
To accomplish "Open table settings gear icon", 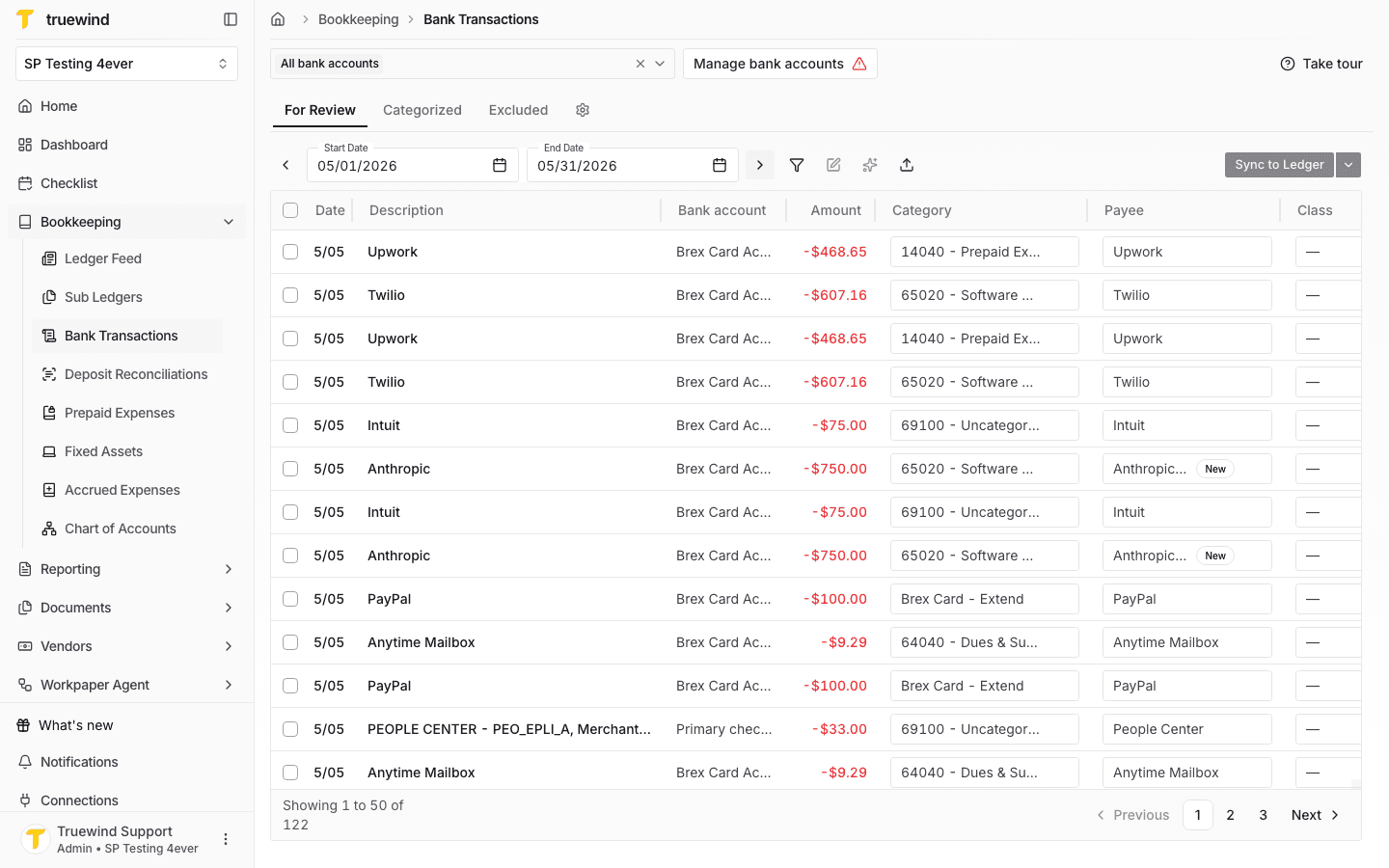I will pyautogui.click(x=583, y=110).
